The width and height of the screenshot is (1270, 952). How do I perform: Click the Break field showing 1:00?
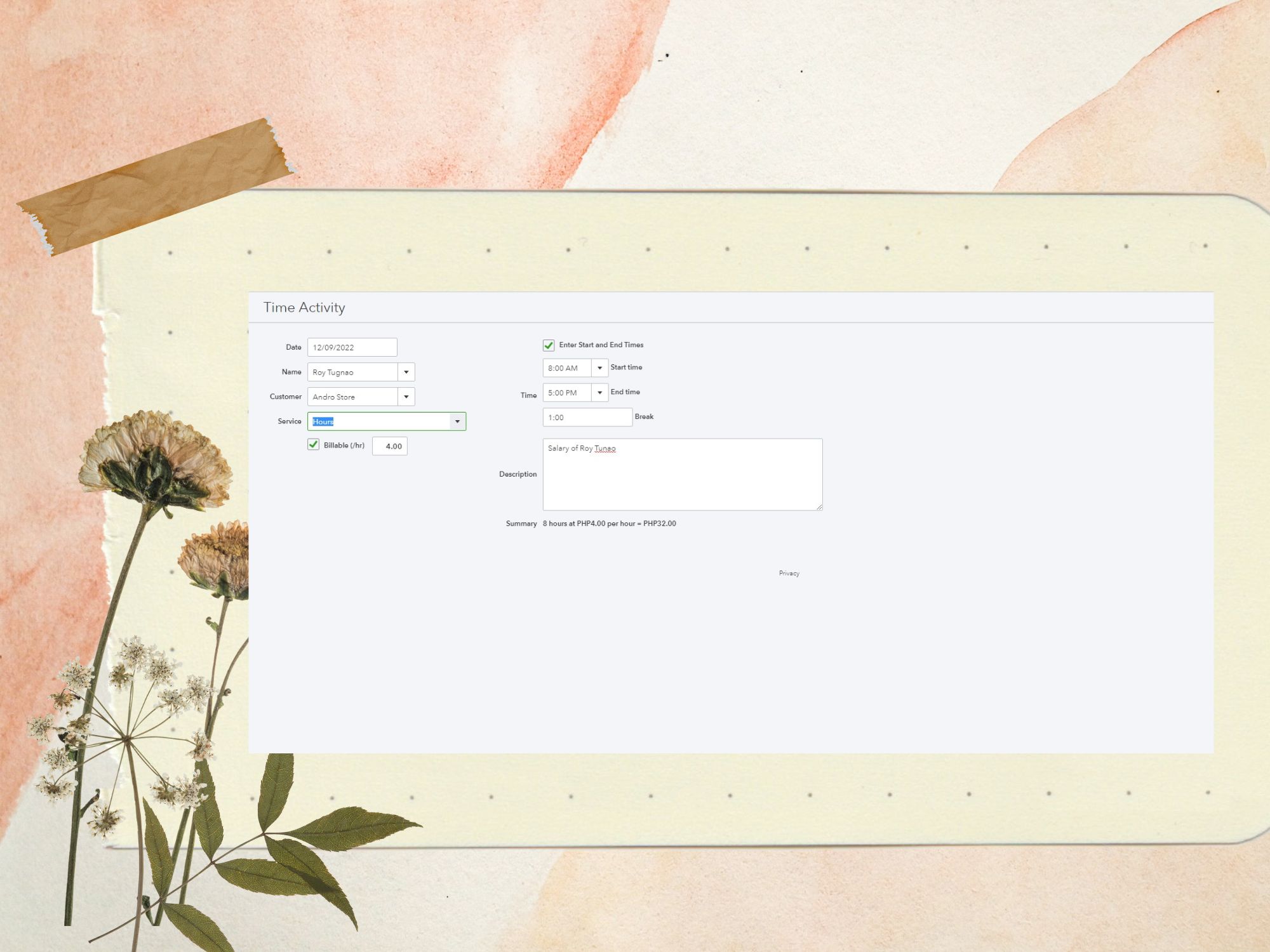pyautogui.click(x=587, y=418)
